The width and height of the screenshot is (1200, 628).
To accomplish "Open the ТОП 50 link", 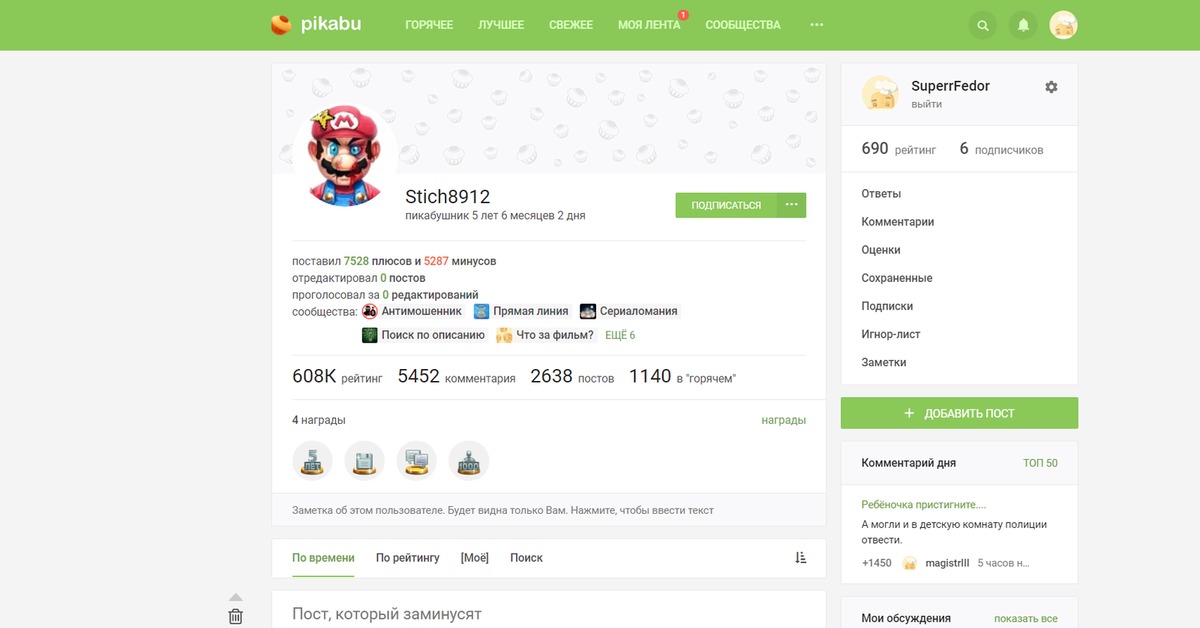I will (1040, 463).
